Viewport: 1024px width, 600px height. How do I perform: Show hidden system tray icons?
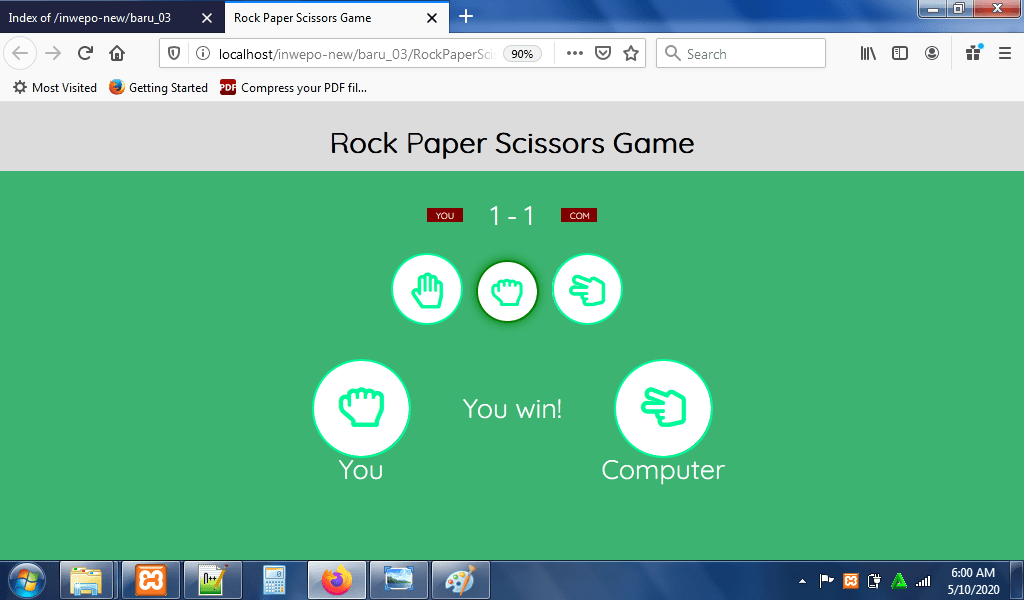(x=803, y=580)
